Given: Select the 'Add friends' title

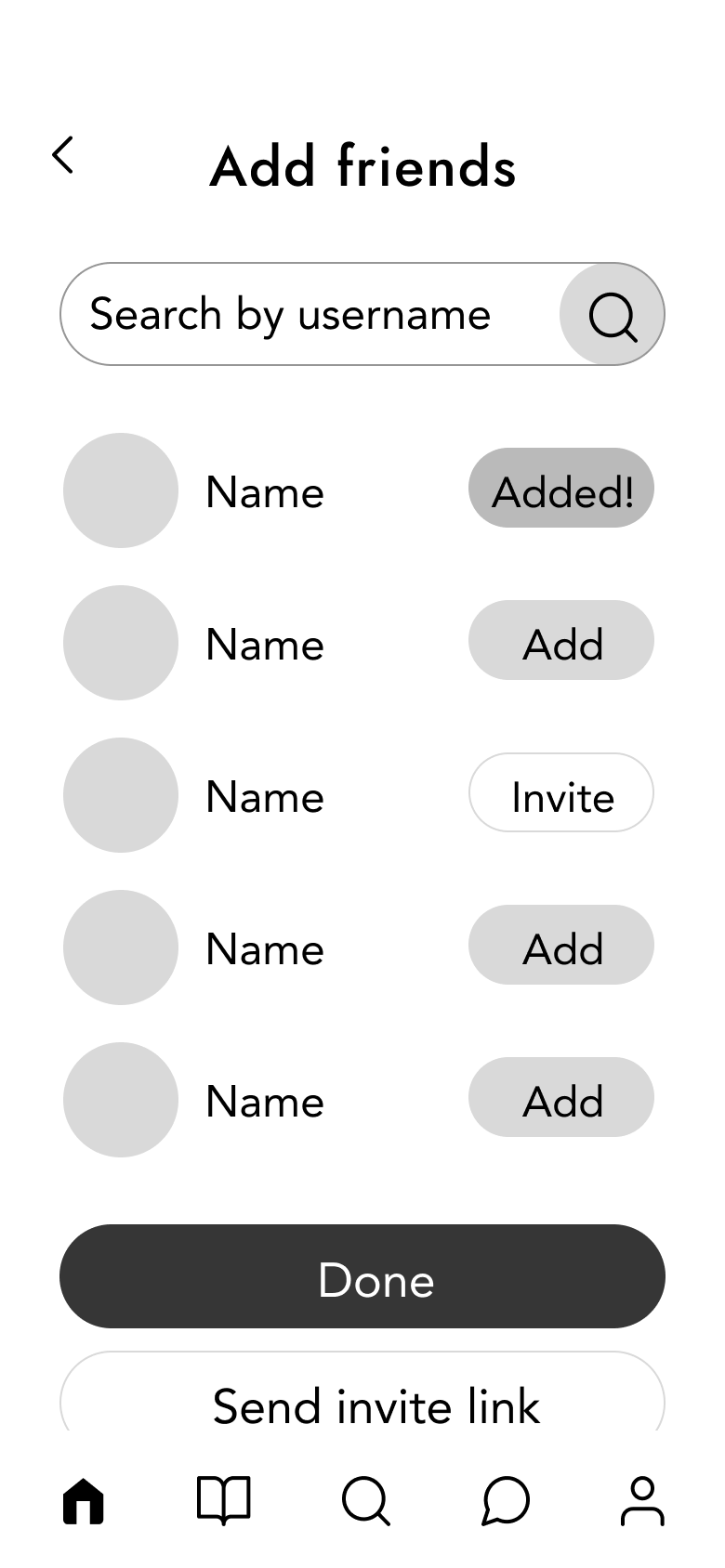Looking at the screenshot, I should point(362,167).
